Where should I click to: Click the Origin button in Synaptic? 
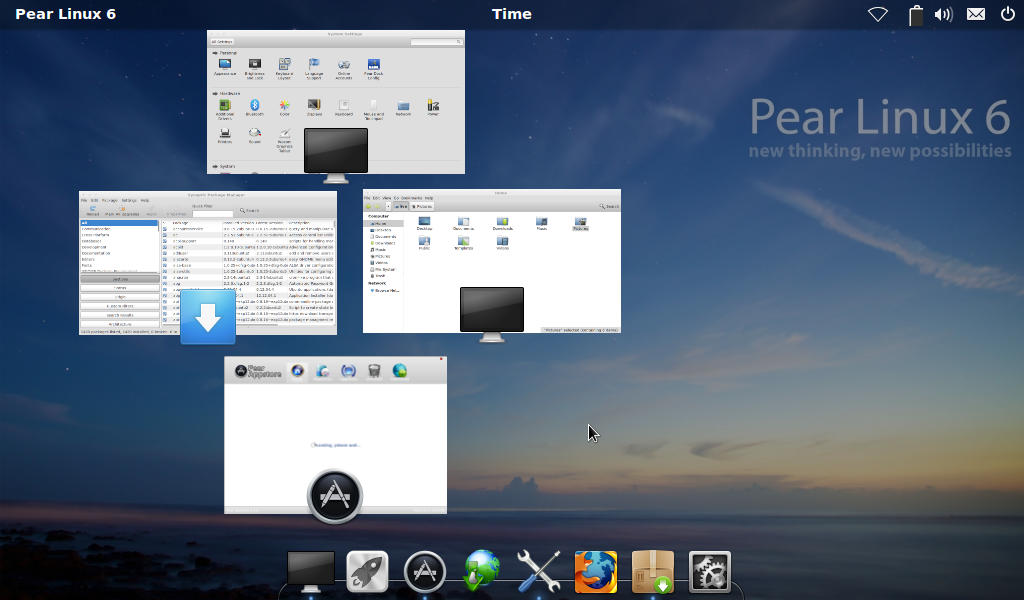click(120, 297)
